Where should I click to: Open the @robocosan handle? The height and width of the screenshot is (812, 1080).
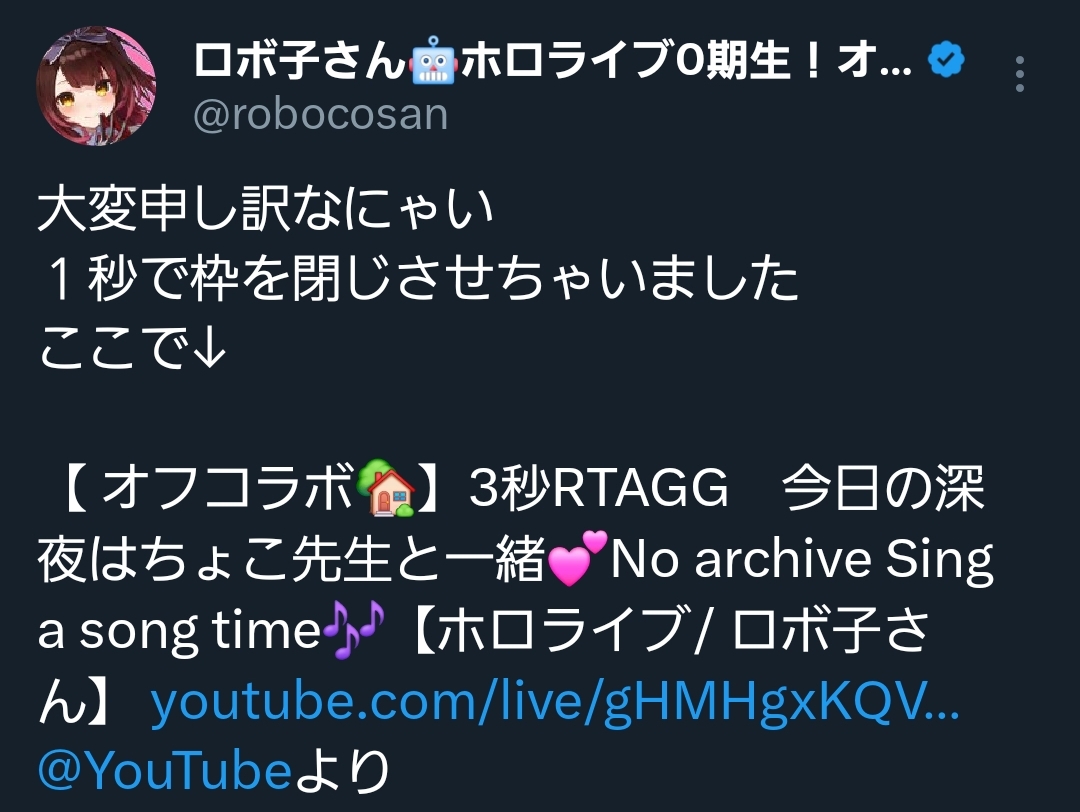point(321,114)
